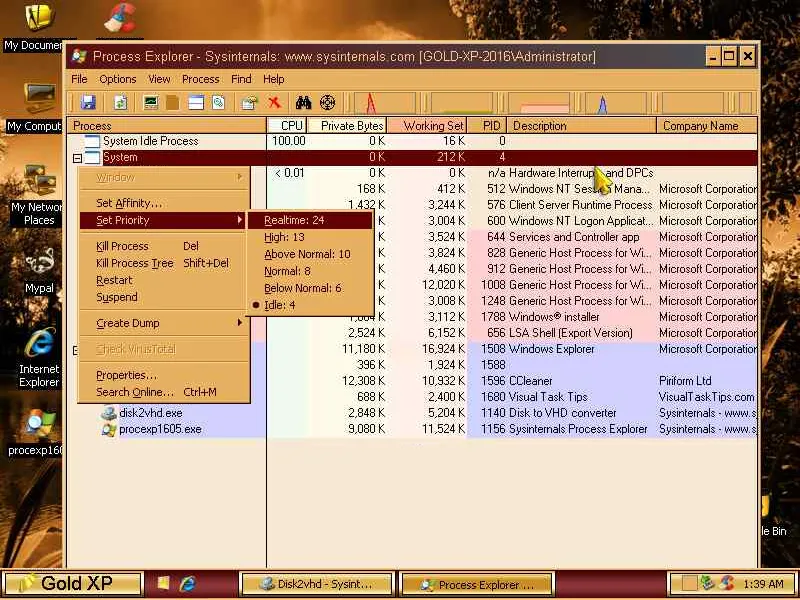Open the Set Priority submenu
This screenshot has width=800, height=600.
pyautogui.click(x=163, y=220)
